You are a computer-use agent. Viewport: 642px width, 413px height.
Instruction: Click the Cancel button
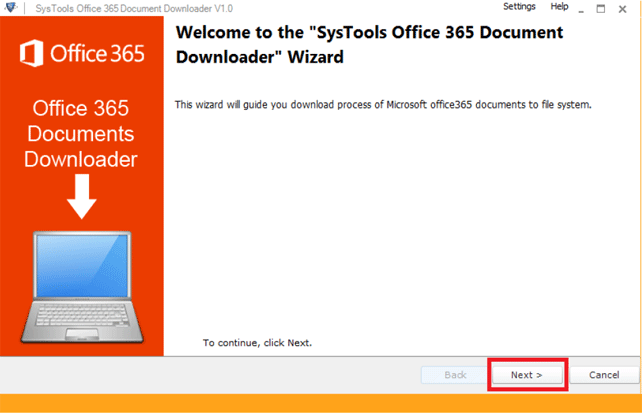point(604,375)
